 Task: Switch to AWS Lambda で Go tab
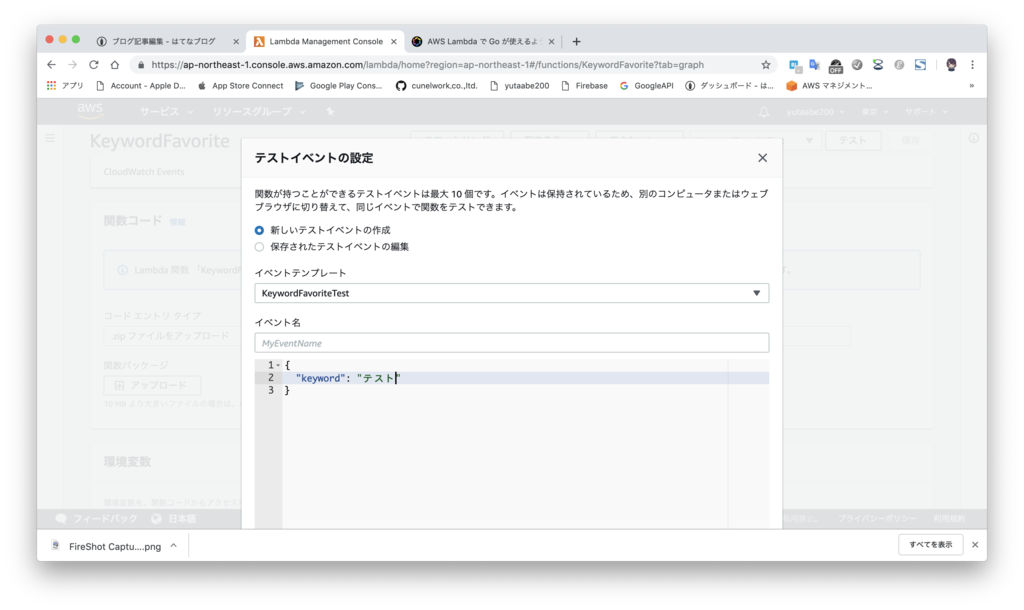click(x=483, y=41)
